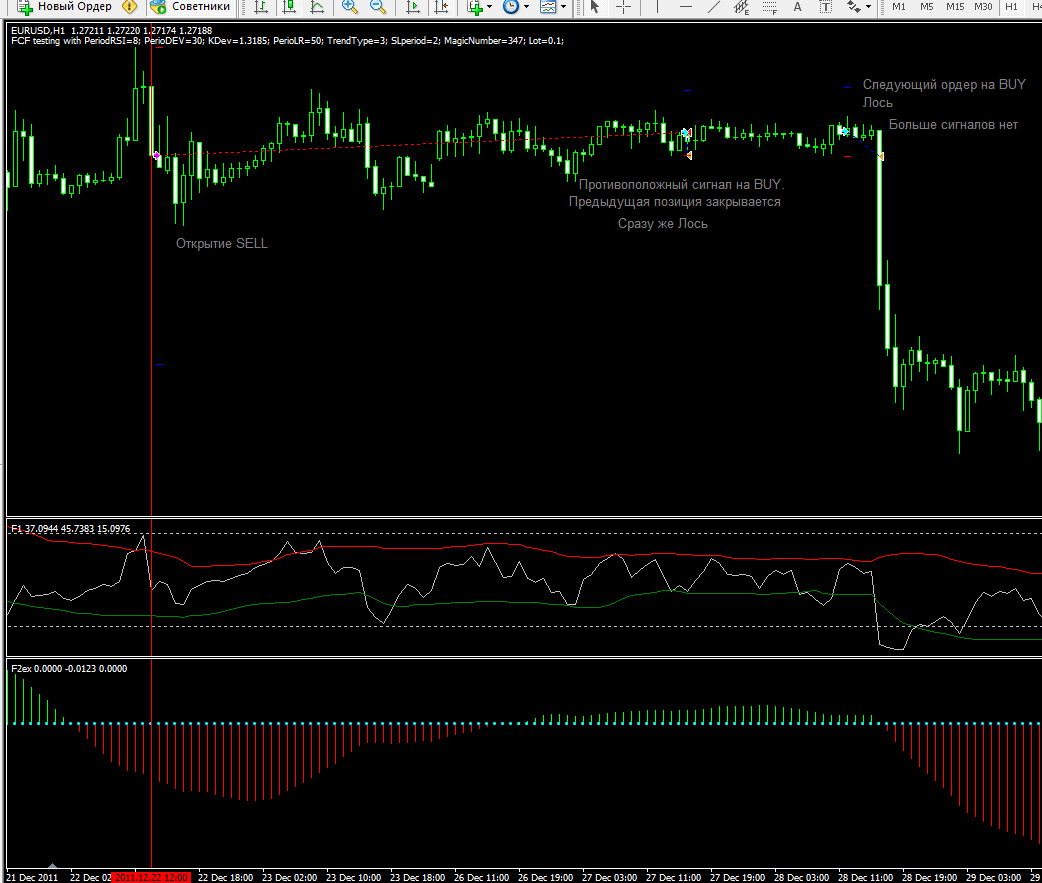Click the 23 Dec 02:00 time label
This screenshot has width=1042, height=883.
[x=290, y=878]
